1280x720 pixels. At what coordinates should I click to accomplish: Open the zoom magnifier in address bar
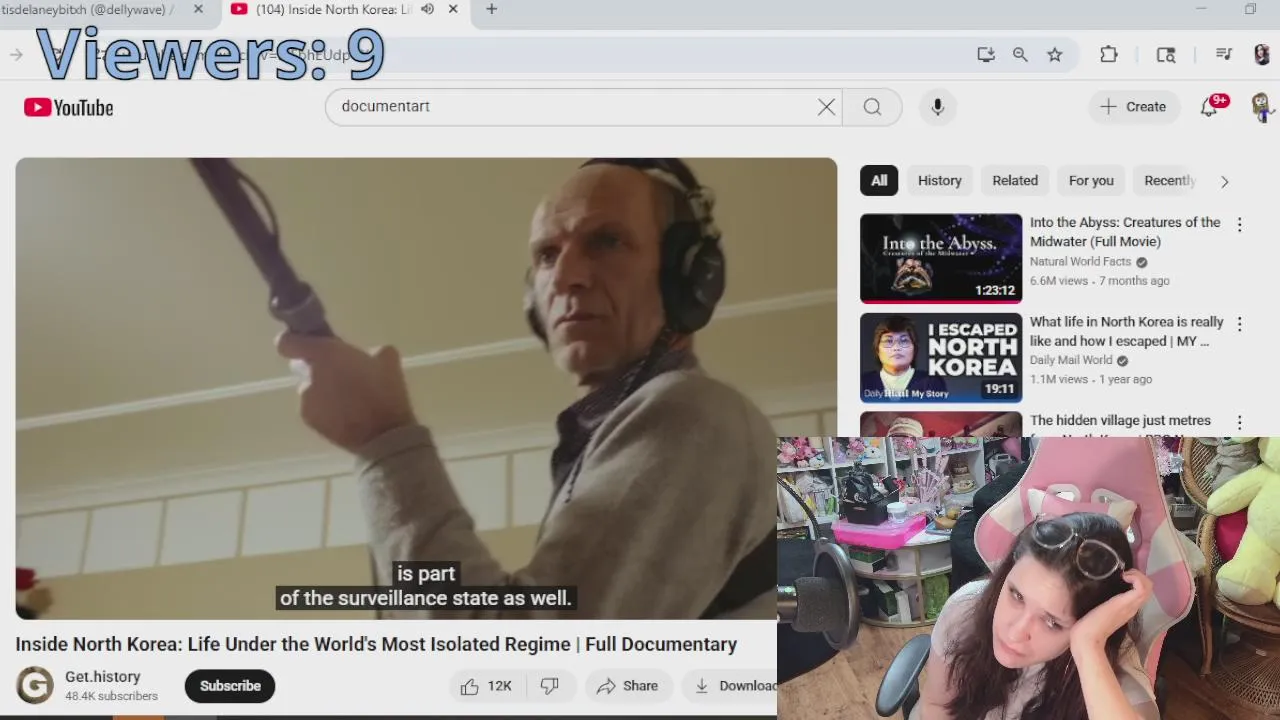pyautogui.click(x=1020, y=55)
